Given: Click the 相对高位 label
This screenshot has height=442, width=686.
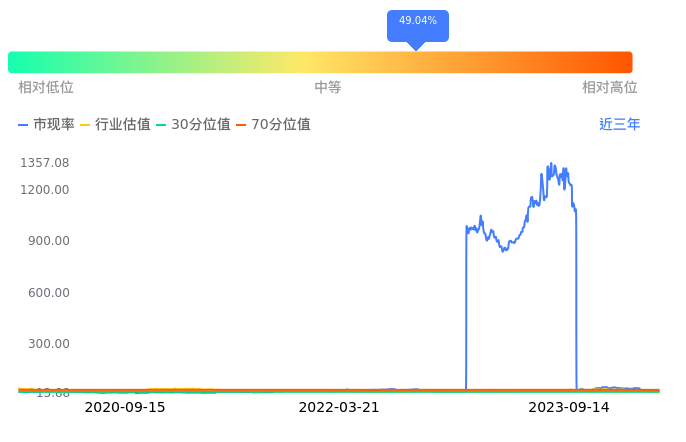Looking at the screenshot, I should 609,88.
